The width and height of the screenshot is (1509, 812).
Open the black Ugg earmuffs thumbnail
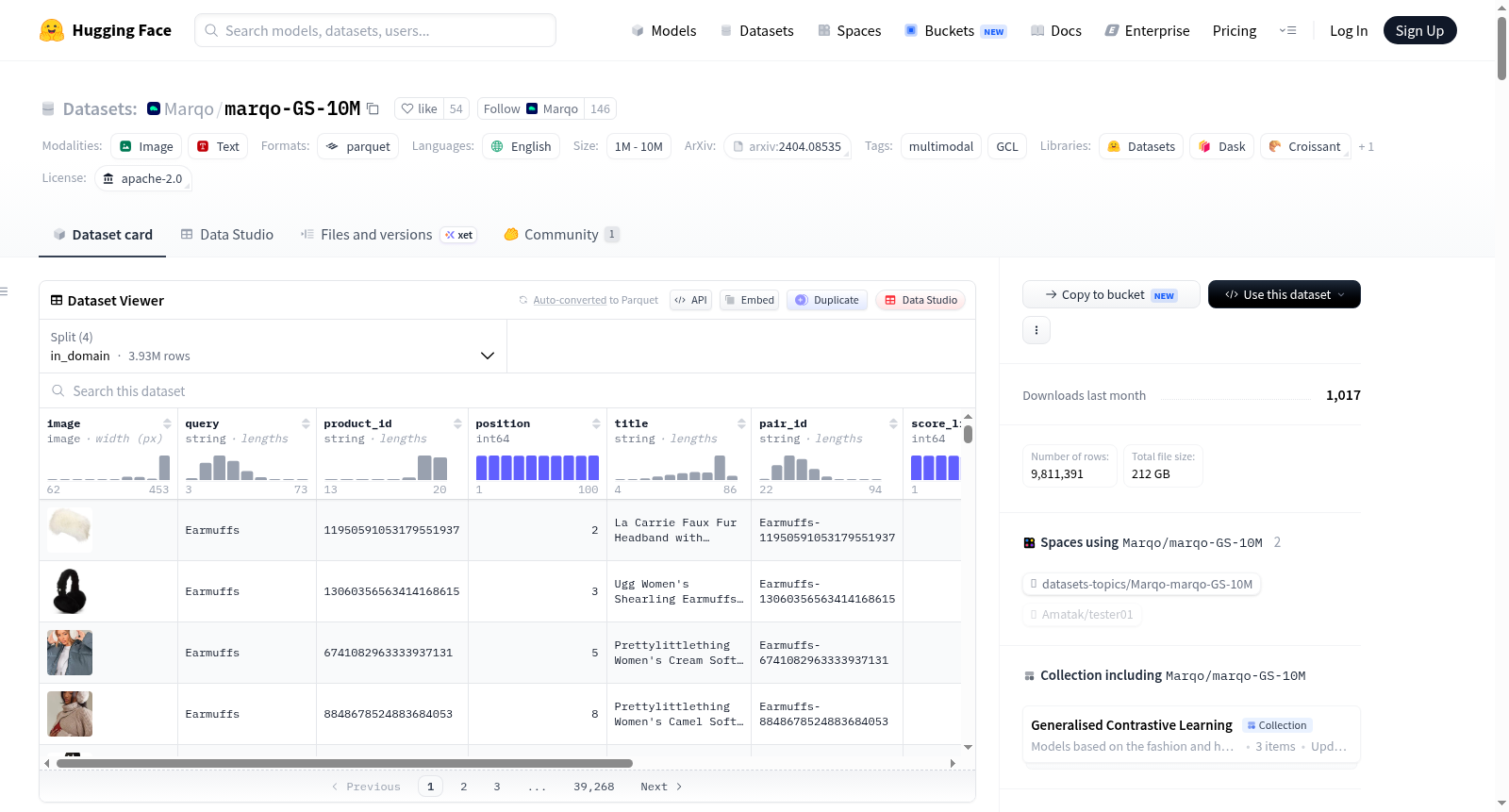pos(70,591)
